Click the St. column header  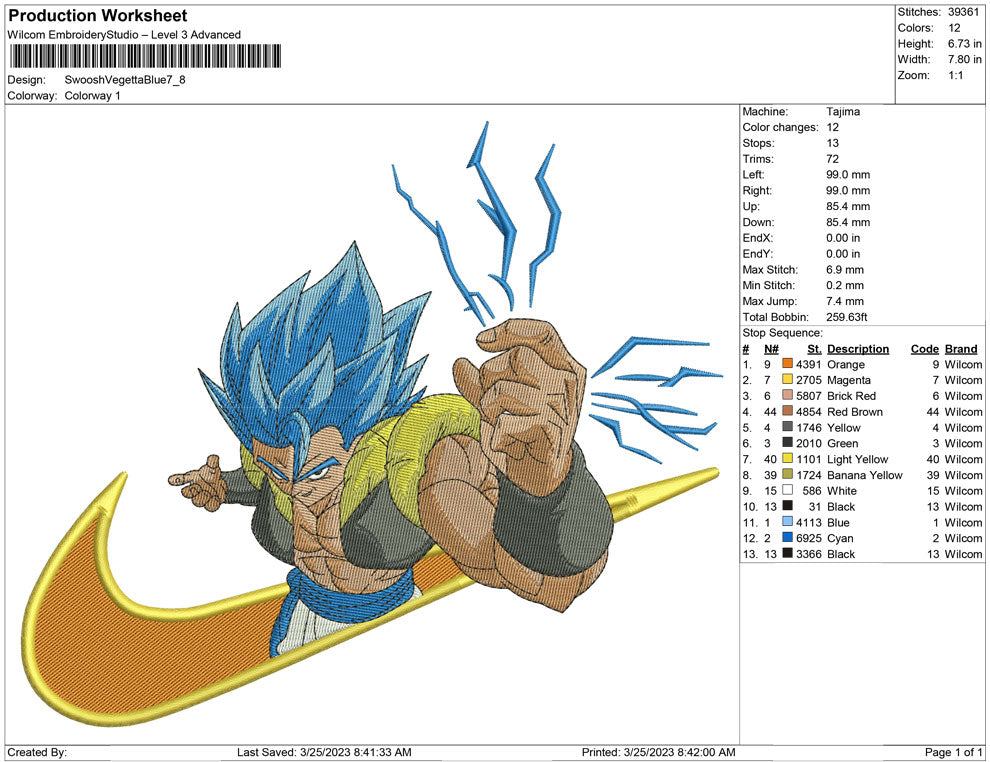click(814, 349)
